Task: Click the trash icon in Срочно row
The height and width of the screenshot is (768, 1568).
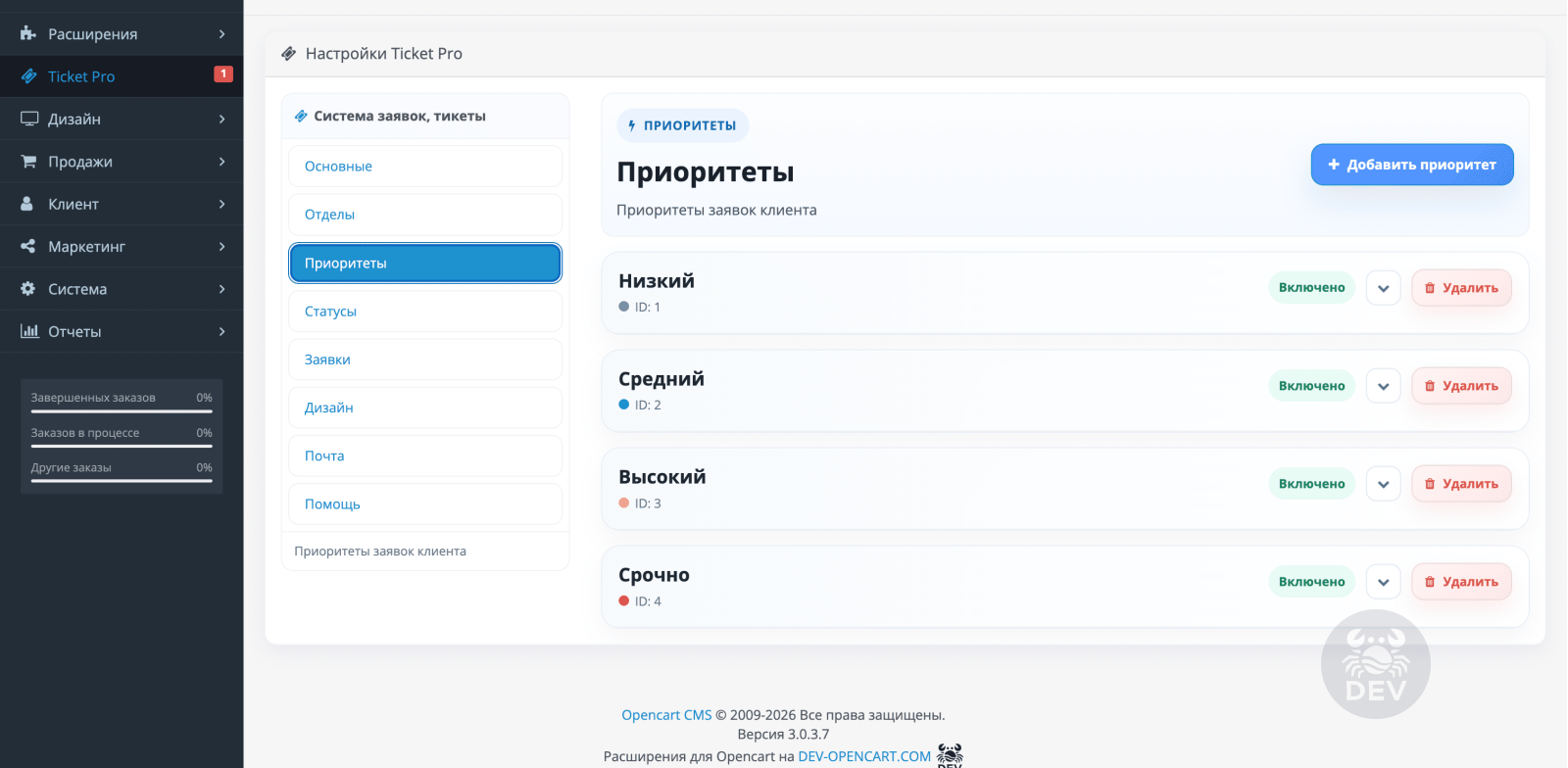Action: tap(1430, 582)
